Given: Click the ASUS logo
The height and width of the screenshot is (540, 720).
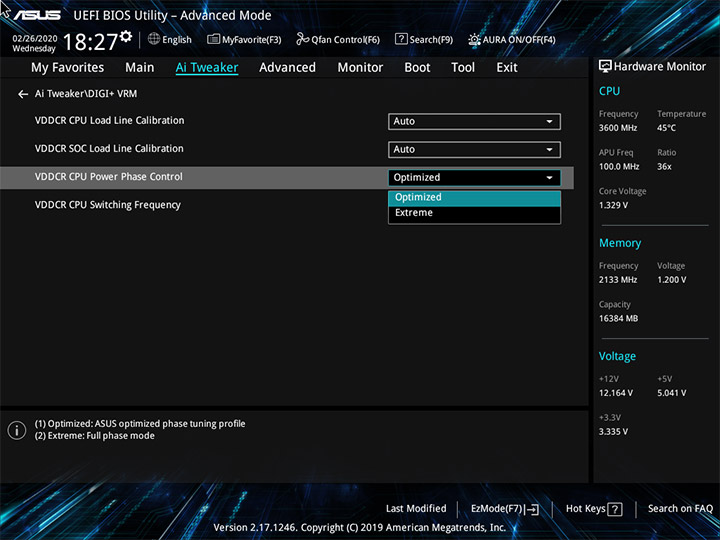Looking at the screenshot, I should pos(37,15).
